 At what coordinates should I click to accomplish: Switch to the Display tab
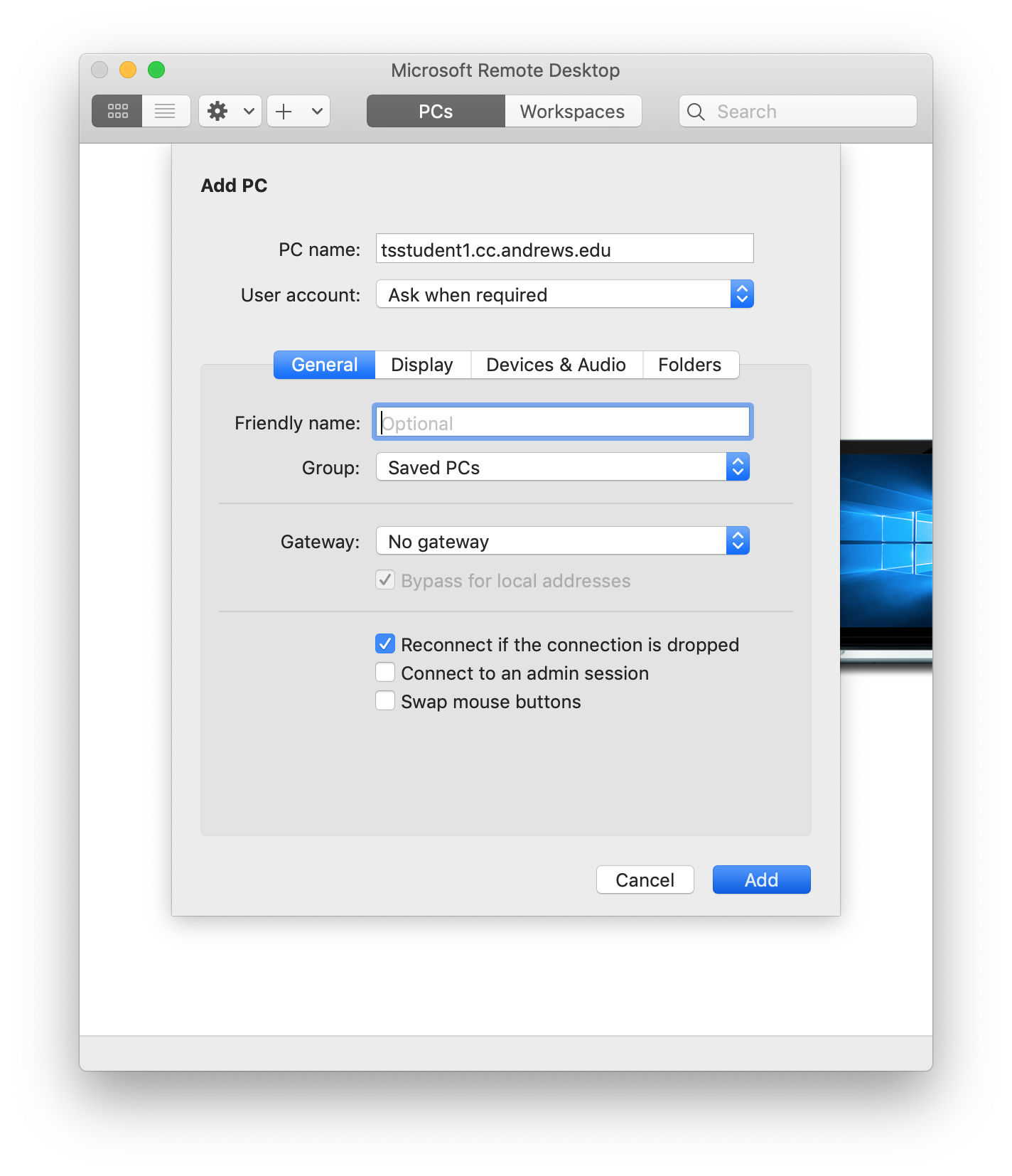[422, 365]
